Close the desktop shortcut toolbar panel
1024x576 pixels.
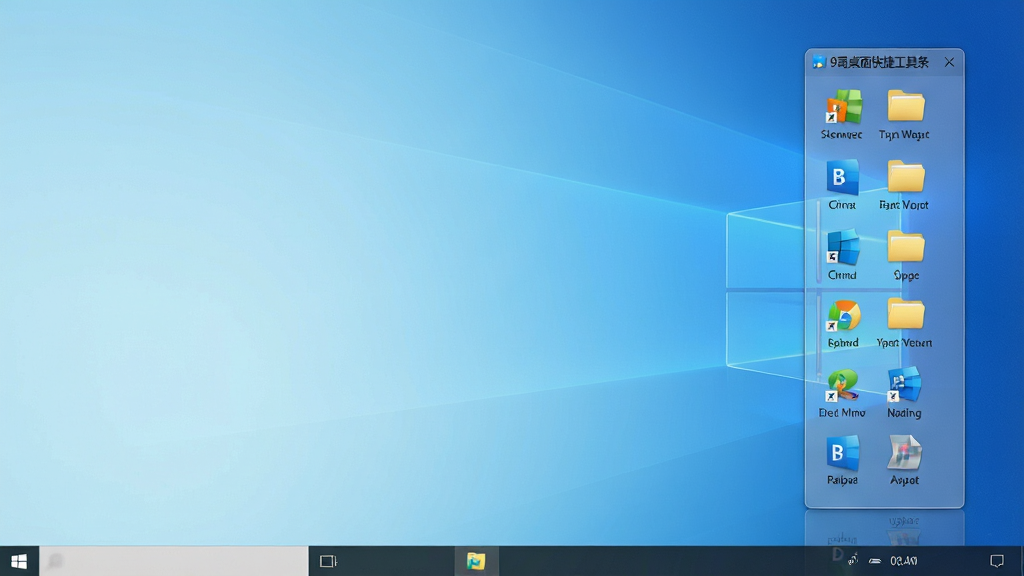click(949, 62)
